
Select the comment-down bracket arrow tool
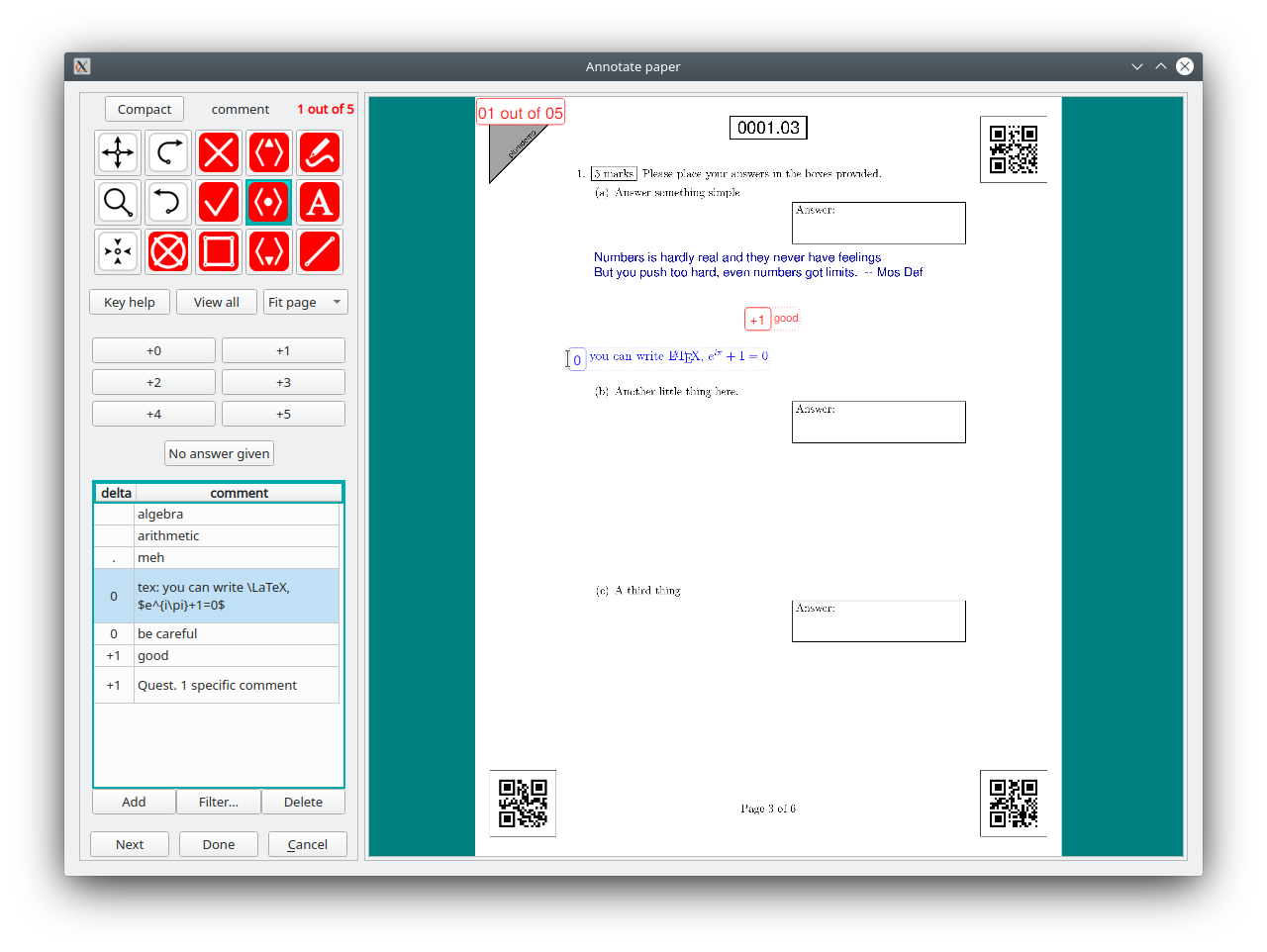pos(269,251)
